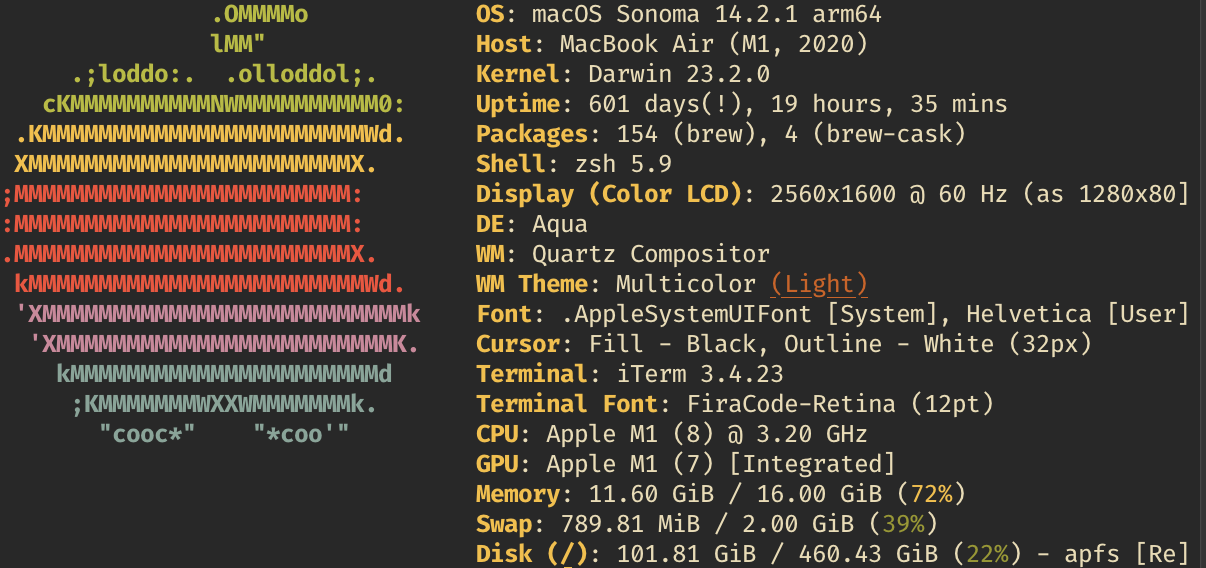Click the 'lMM"' stem of ASCII logo
This screenshot has height=568, width=1206.
238,45
